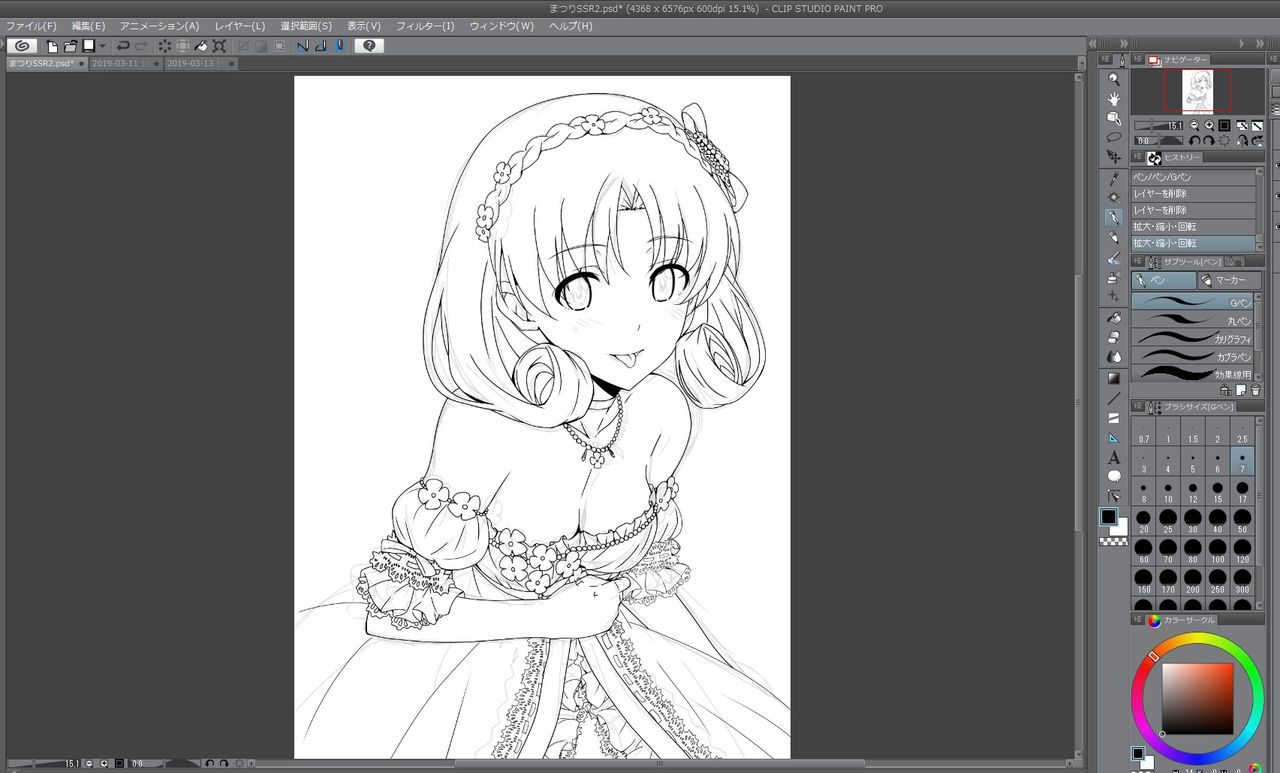Viewport: 1280px width, 773px height.
Task: Click the Clear (dotted circle) icon
Action: point(164,46)
